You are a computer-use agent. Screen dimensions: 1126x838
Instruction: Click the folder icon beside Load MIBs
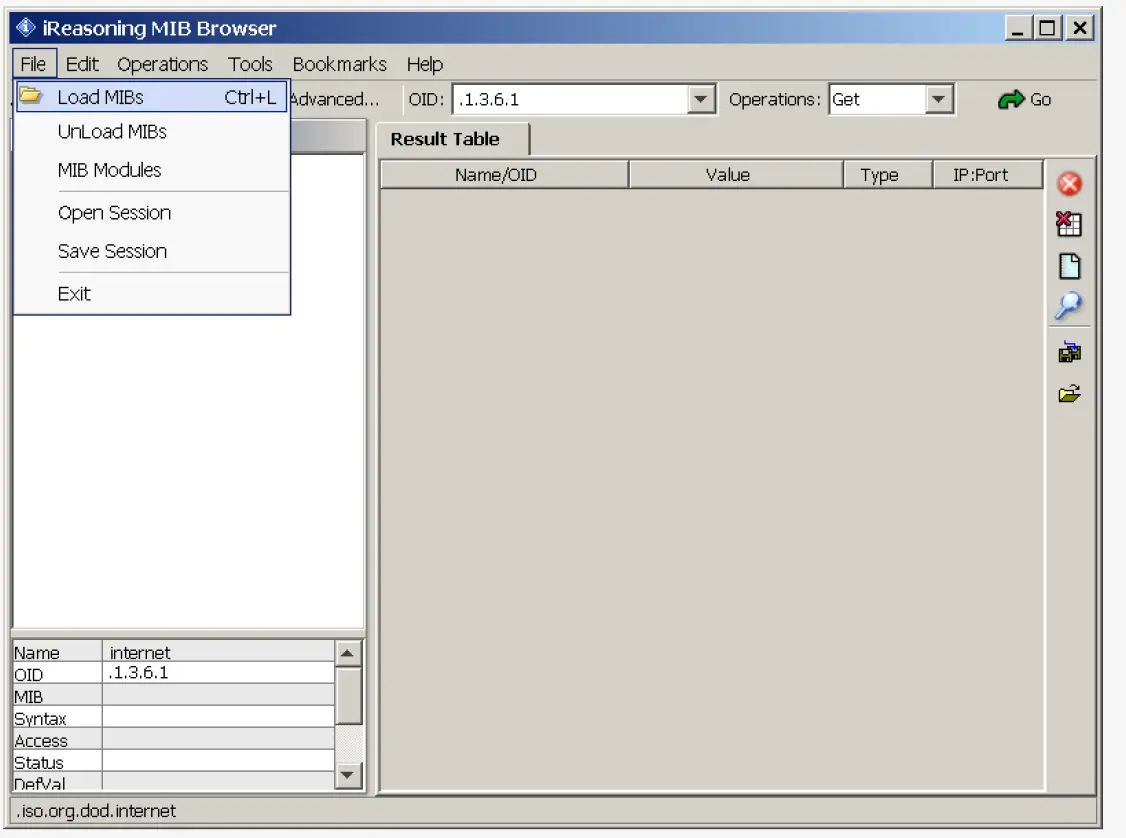coord(31,96)
